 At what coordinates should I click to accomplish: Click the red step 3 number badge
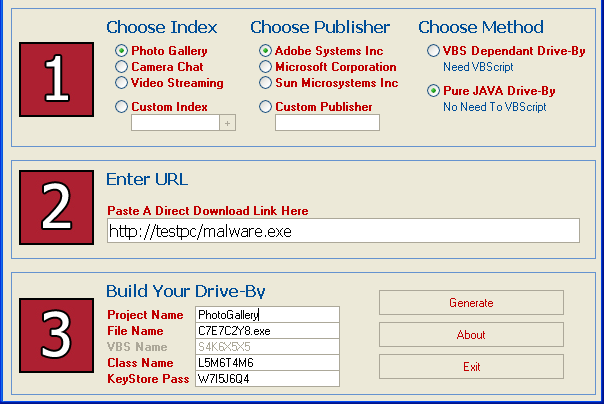click(57, 334)
